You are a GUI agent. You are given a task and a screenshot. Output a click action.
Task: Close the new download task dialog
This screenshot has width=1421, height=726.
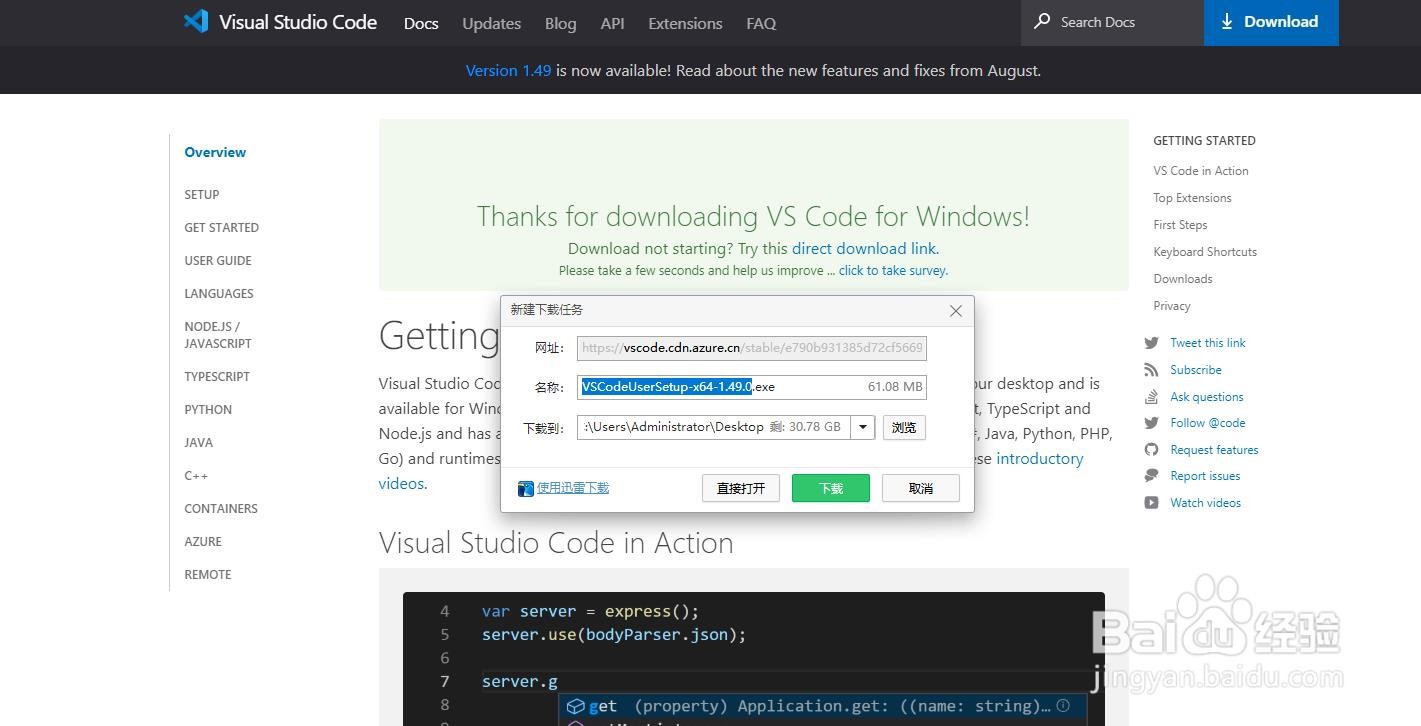(x=955, y=311)
